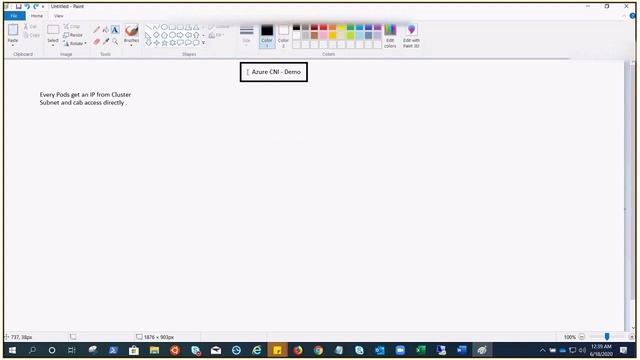
Task: Expand the Paste dropdown arrow
Action: [13, 45]
